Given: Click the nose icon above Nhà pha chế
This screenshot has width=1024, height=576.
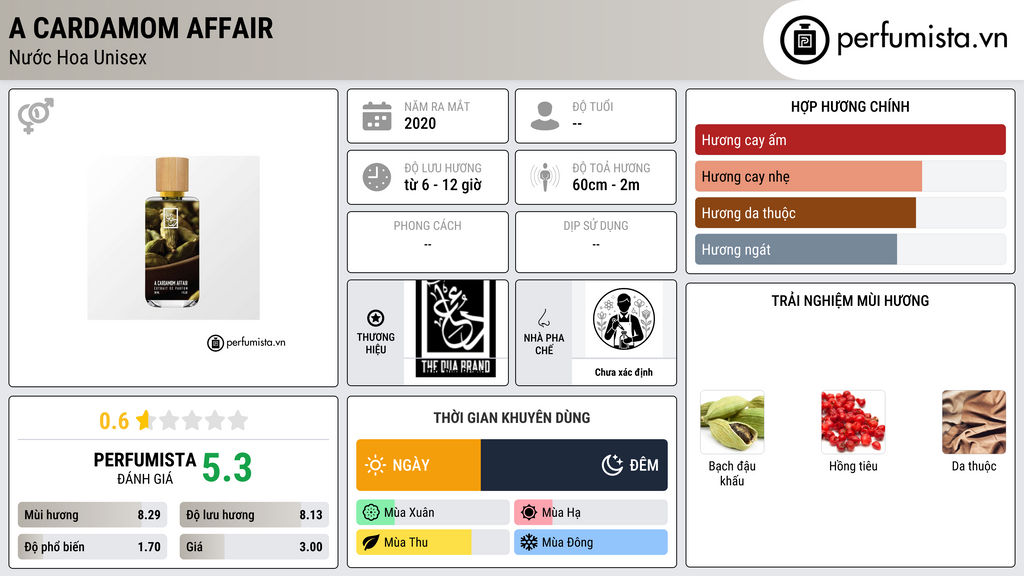Looking at the screenshot, I should point(543,318).
